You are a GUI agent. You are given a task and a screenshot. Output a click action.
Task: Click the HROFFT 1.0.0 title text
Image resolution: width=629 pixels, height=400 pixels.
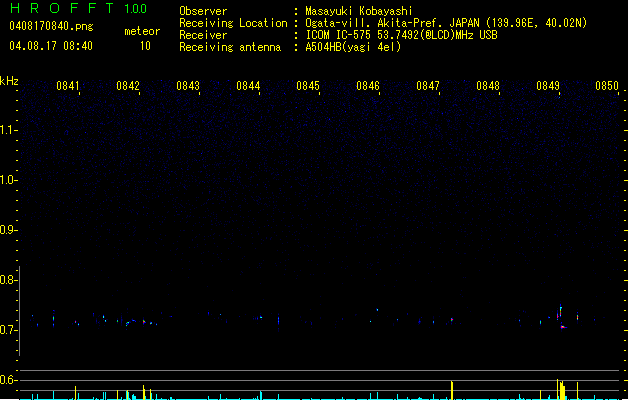[x=79, y=8]
